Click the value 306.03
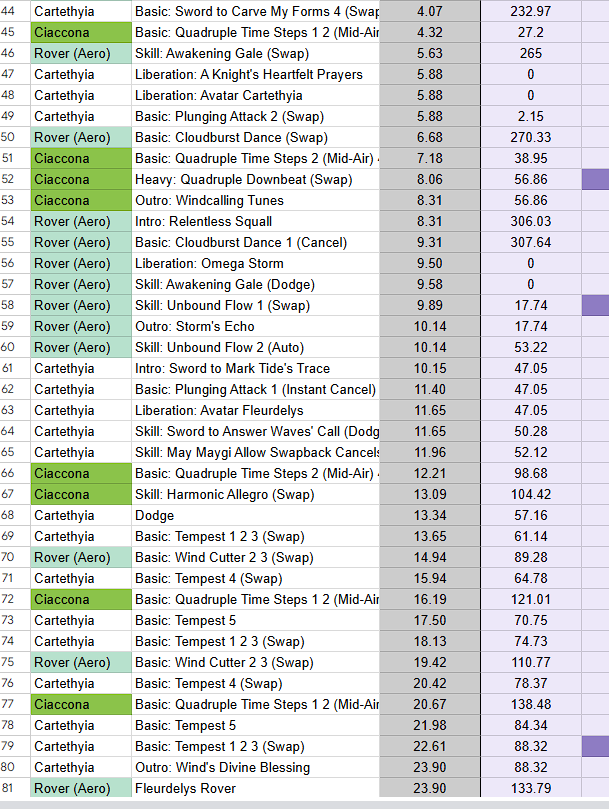This screenshot has width=609, height=812. tap(531, 221)
